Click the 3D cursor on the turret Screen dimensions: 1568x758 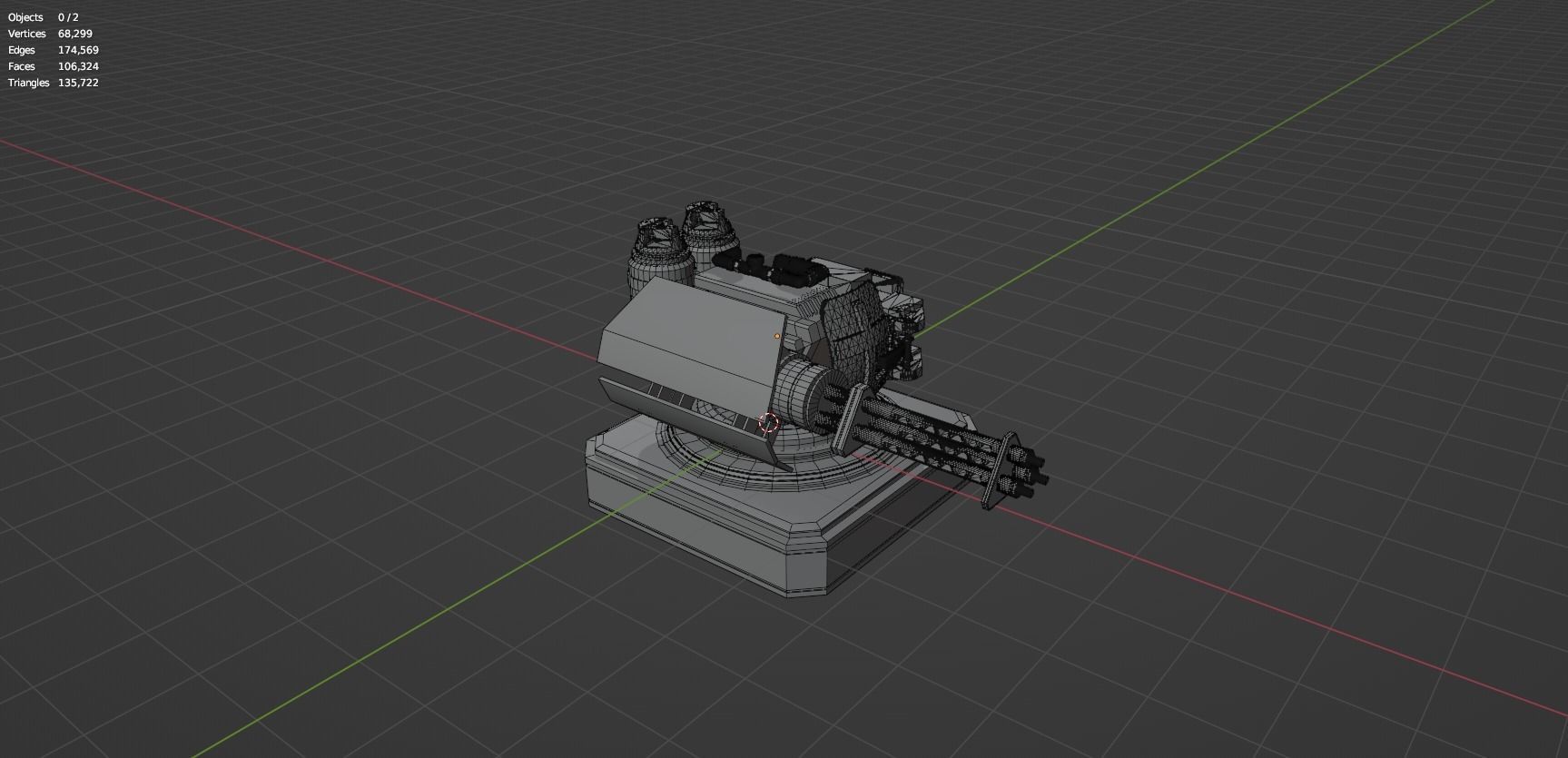[x=769, y=423]
